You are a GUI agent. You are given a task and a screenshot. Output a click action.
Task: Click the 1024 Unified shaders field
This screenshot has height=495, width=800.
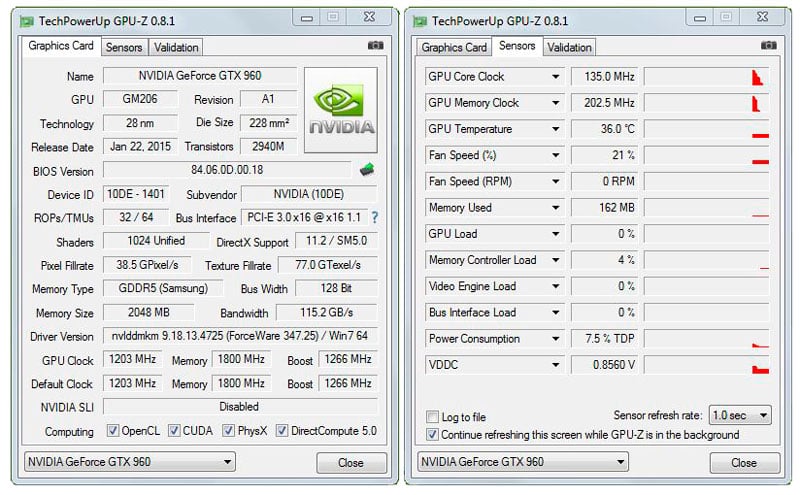[x=156, y=241]
